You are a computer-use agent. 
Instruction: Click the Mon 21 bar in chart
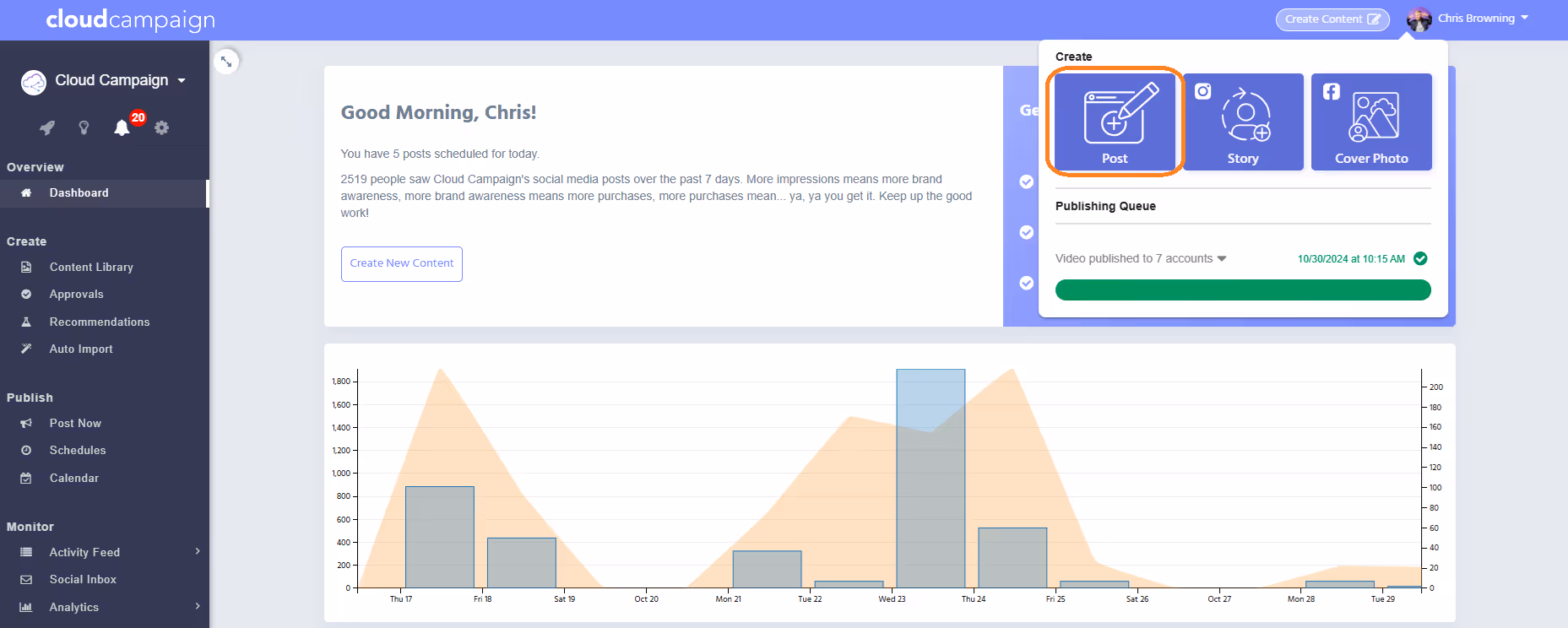pyautogui.click(x=767, y=569)
